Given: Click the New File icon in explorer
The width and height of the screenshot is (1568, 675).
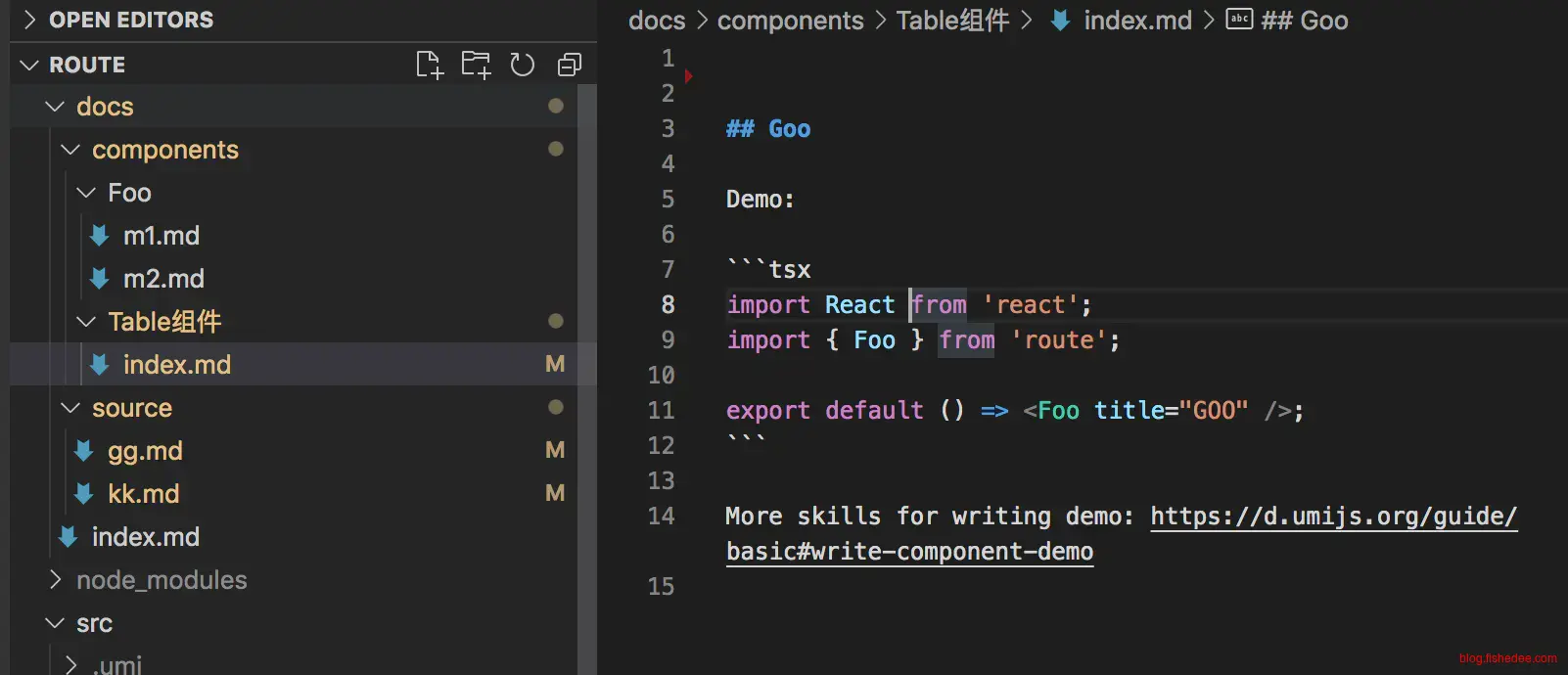Looking at the screenshot, I should tap(429, 66).
